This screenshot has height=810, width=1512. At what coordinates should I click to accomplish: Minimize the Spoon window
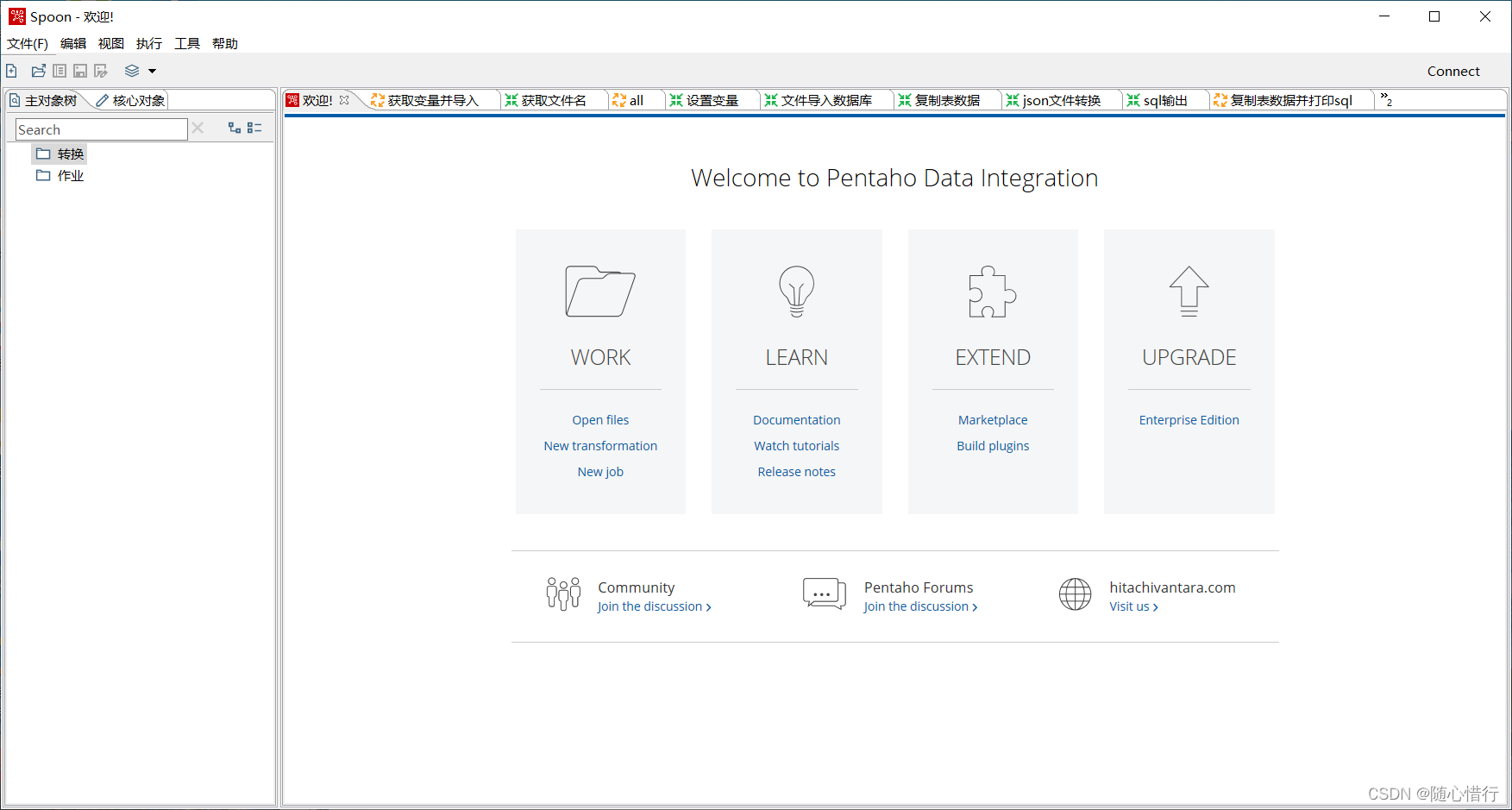pos(1384,16)
